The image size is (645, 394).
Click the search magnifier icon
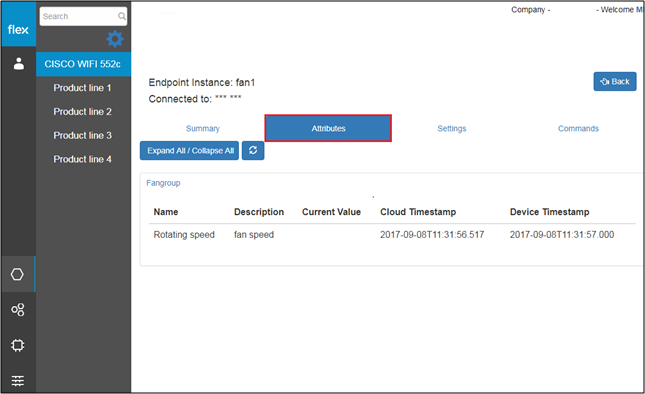coord(121,16)
